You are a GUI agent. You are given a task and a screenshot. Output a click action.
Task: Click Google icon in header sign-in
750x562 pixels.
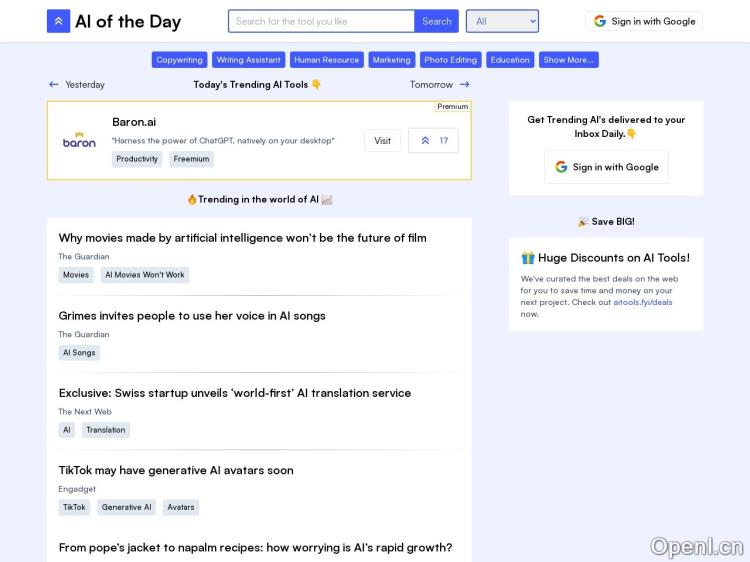tap(600, 21)
